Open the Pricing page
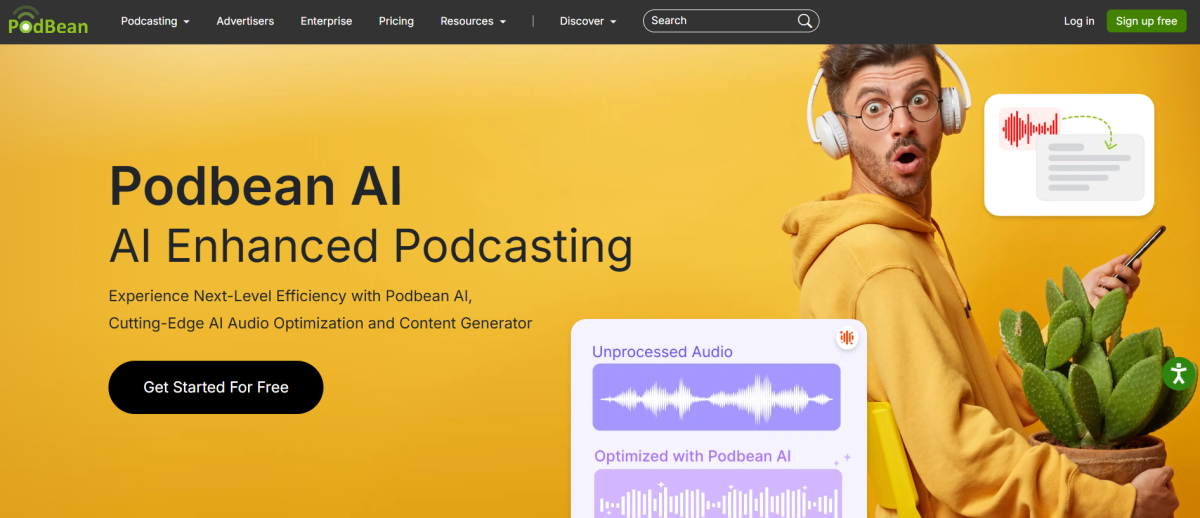Image resolution: width=1200 pixels, height=518 pixels. [396, 21]
